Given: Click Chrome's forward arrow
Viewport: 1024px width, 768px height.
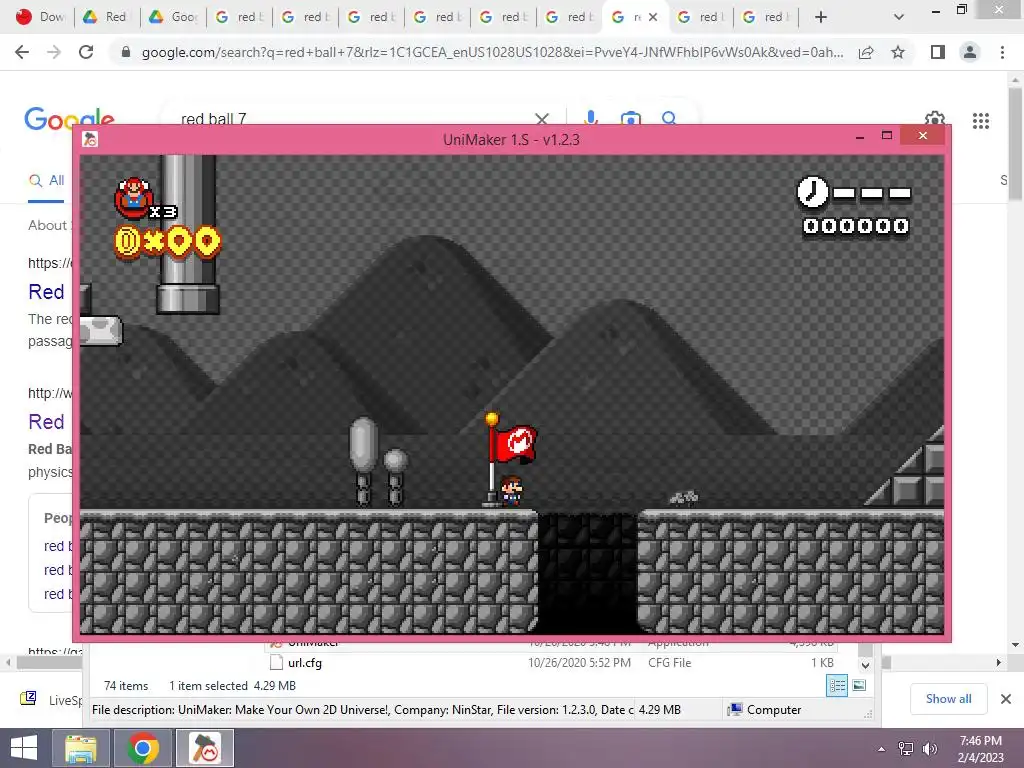Looking at the screenshot, I should (x=54, y=52).
